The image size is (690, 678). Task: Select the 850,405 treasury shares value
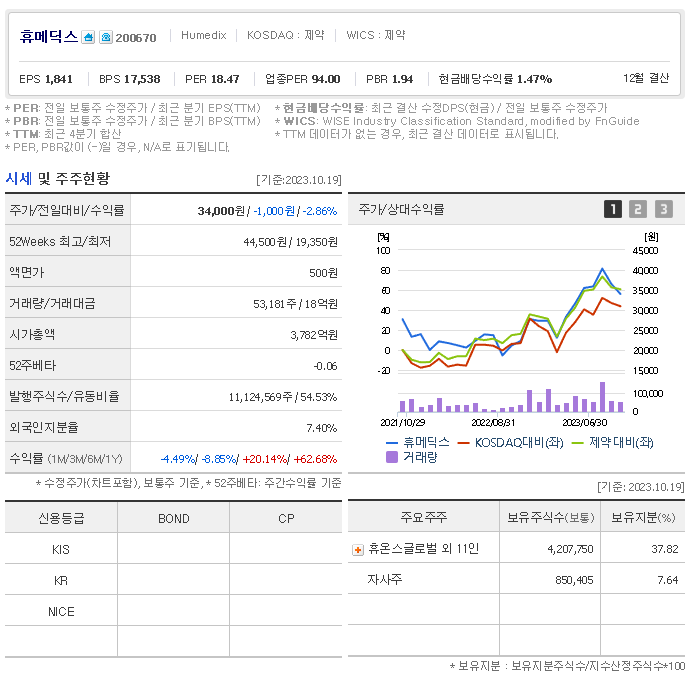click(574, 580)
